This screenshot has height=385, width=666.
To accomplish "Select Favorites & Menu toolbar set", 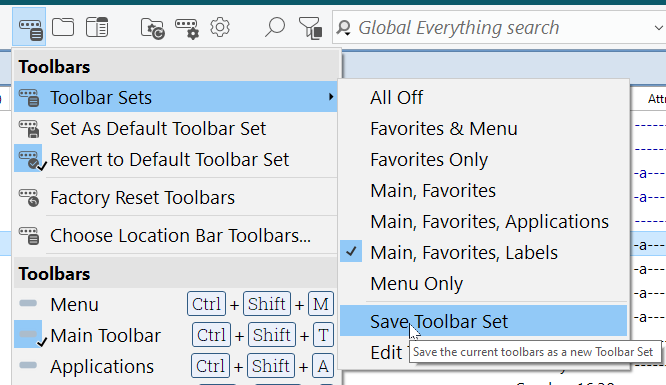I will click(x=483, y=128).
